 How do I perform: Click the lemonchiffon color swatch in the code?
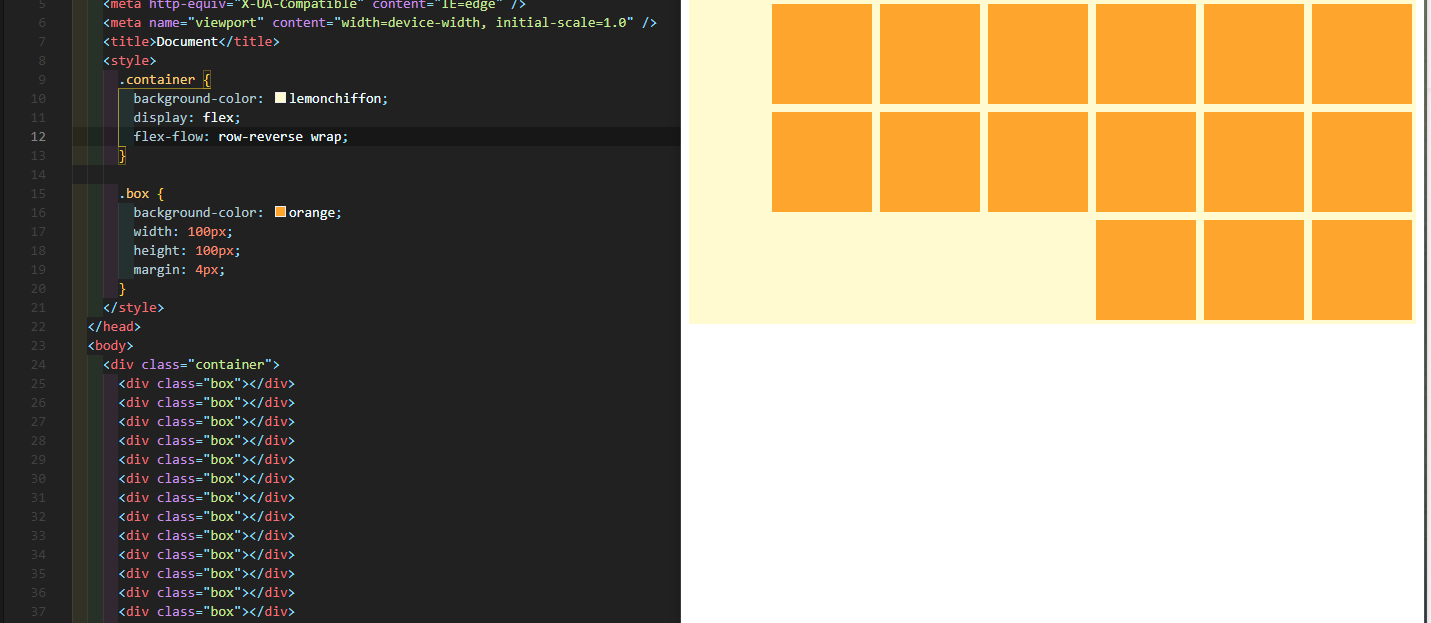click(280, 98)
